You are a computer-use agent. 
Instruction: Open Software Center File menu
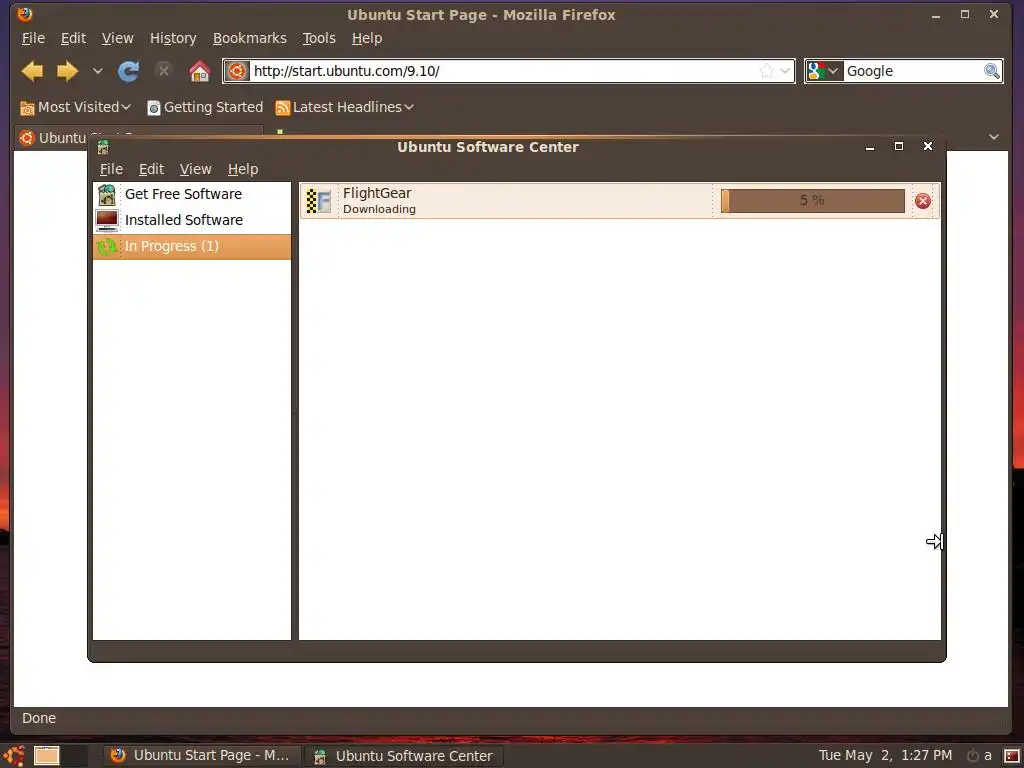point(111,169)
